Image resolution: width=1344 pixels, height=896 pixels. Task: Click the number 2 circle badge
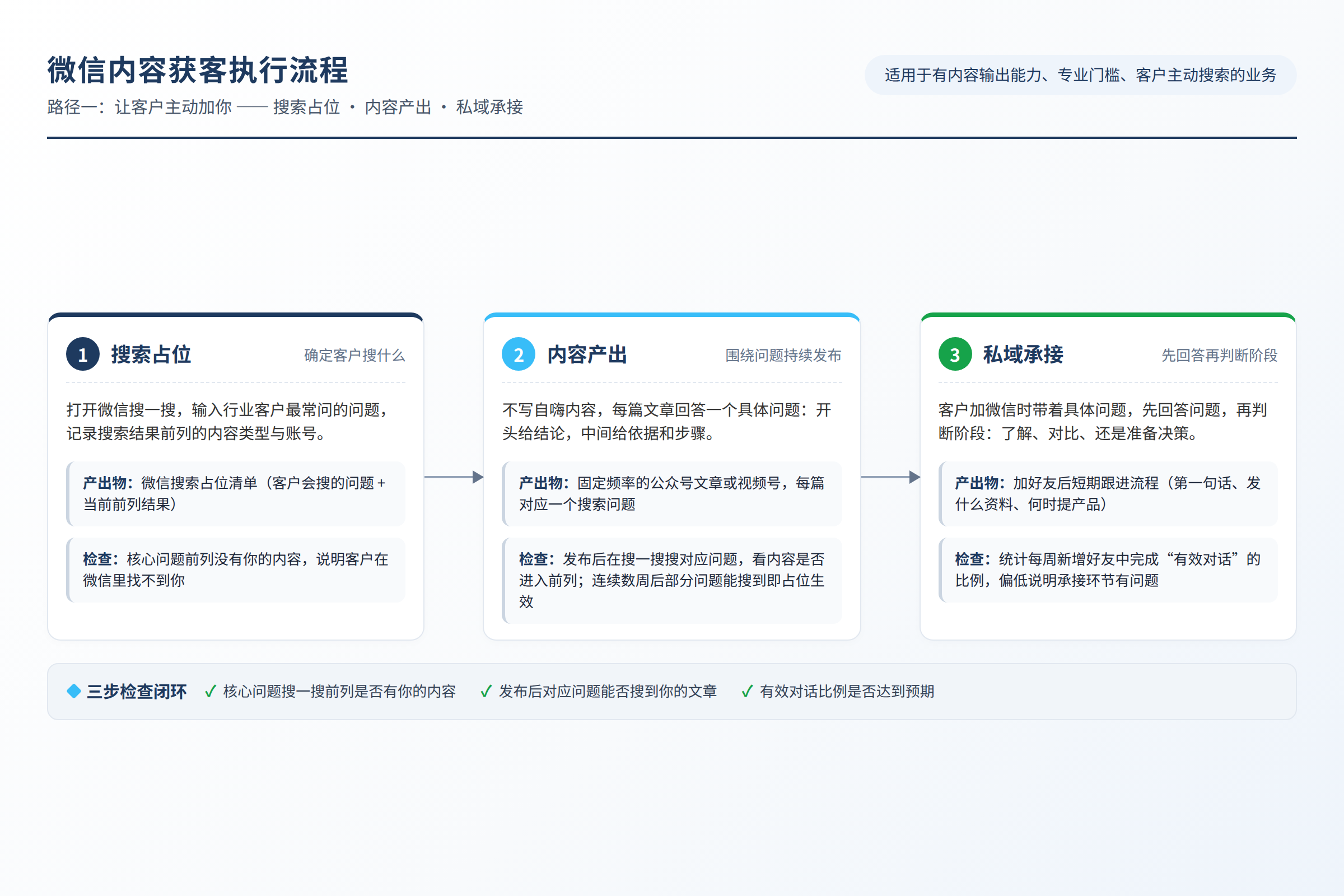tap(519, 354)
